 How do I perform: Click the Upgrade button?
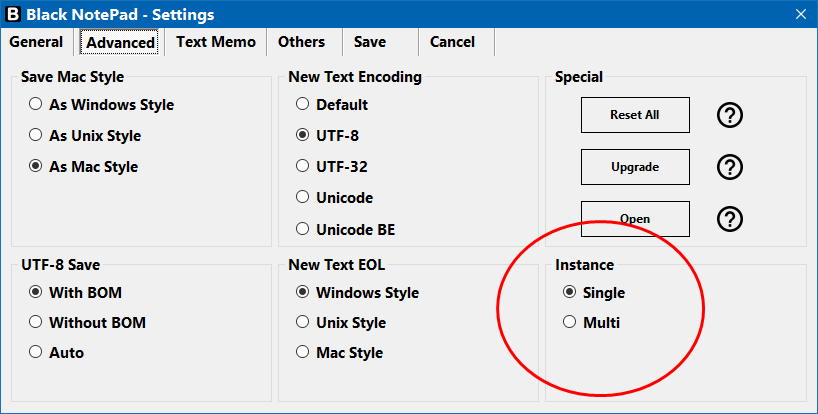(635, 167)
